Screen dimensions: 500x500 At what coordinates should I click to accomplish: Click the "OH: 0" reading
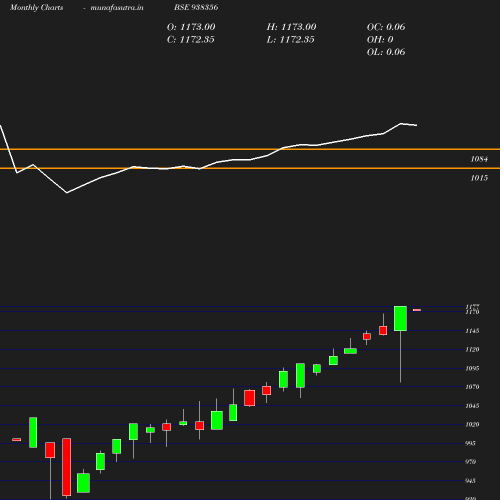(x=380, y=39)
